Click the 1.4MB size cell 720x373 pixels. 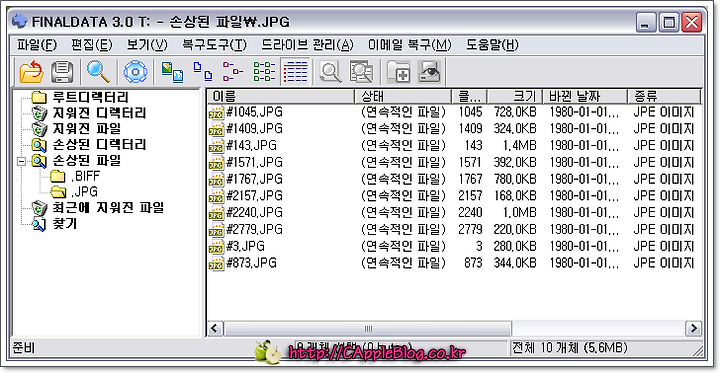click(x=520, y=146)
